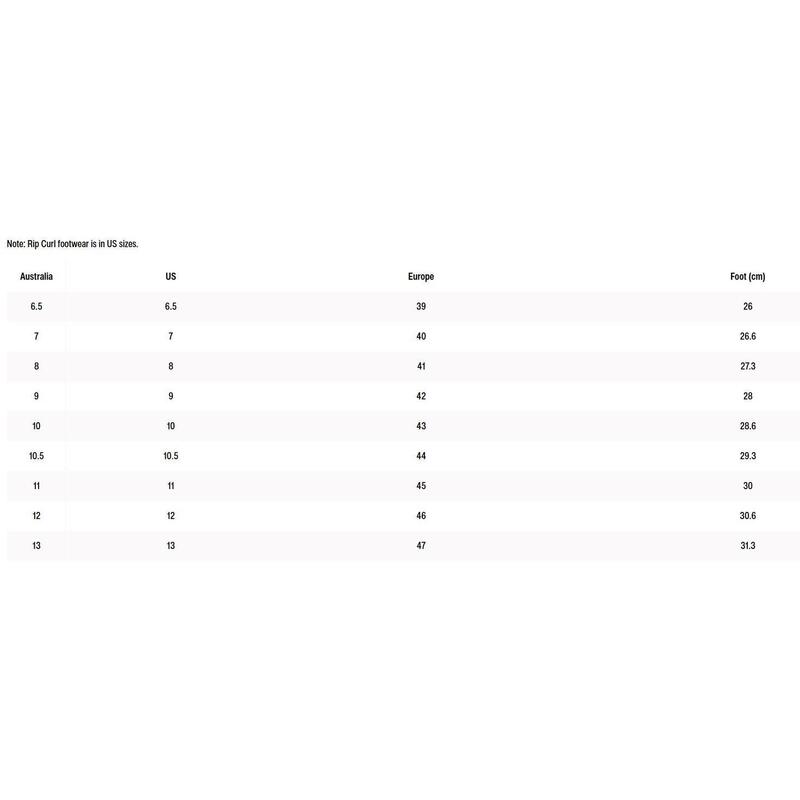Select Europe size 45 cell
Image resolution: width=800 pixels, height=800 pixels.
point(421,486)
